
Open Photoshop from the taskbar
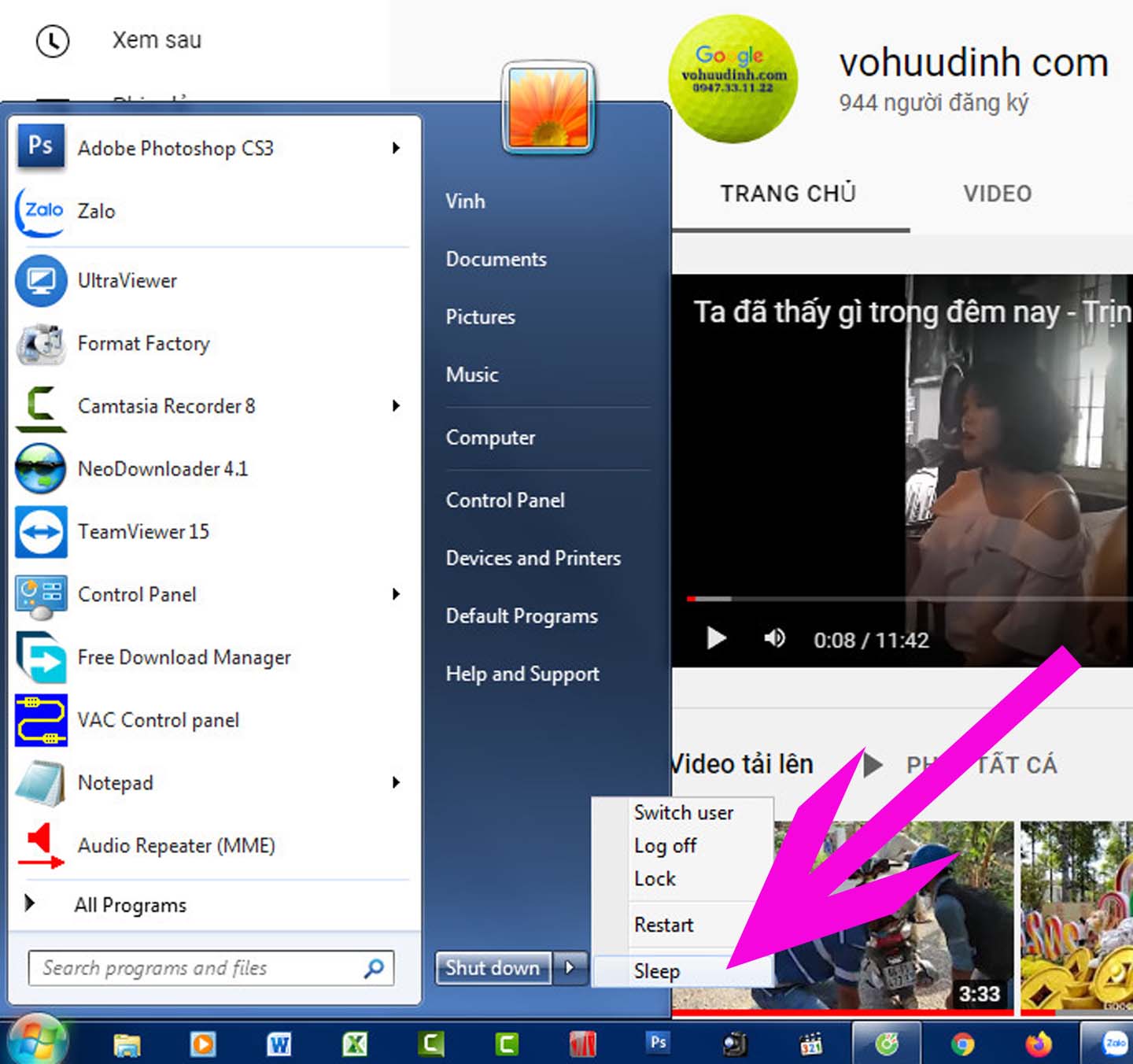[x=658, y=1042]
